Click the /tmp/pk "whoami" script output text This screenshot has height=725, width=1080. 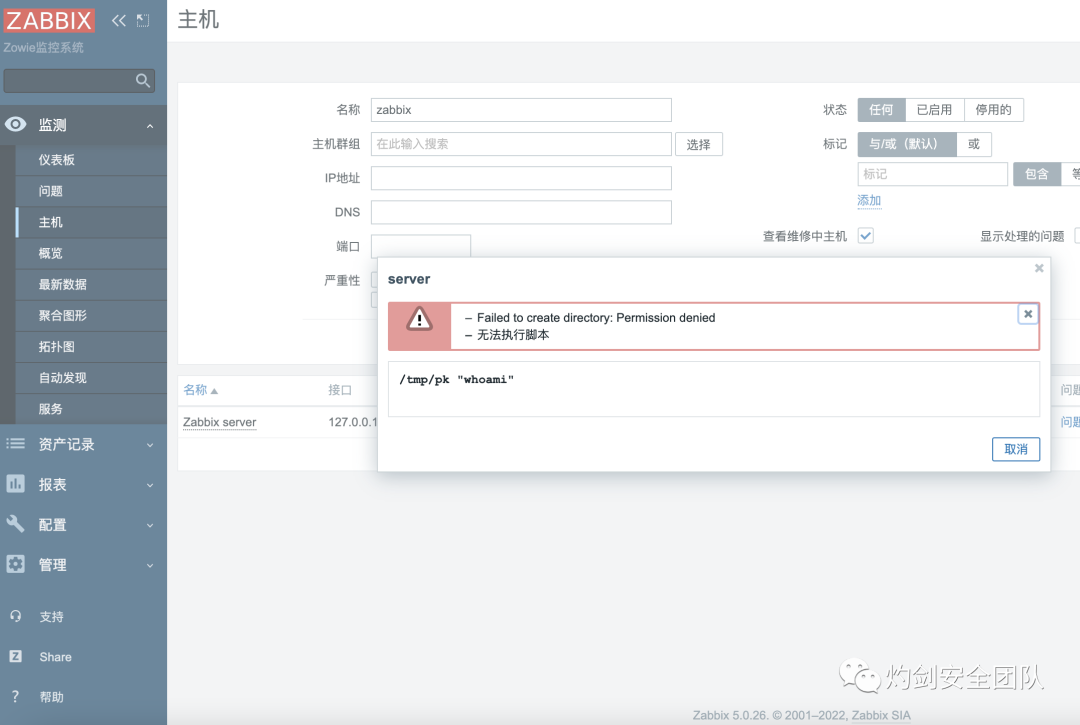456,379
